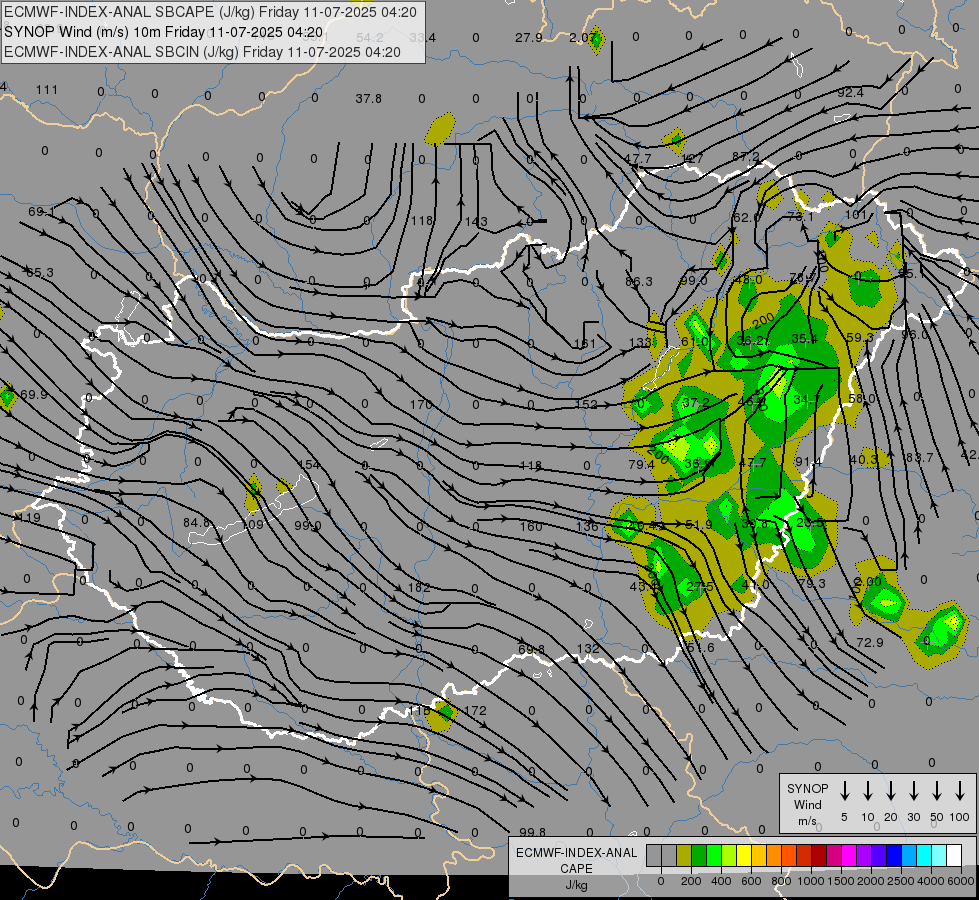The image size is (979, 900).
Task: Pick the violet swatch left of the 2500 tick
Action: [x=879, y=855]
